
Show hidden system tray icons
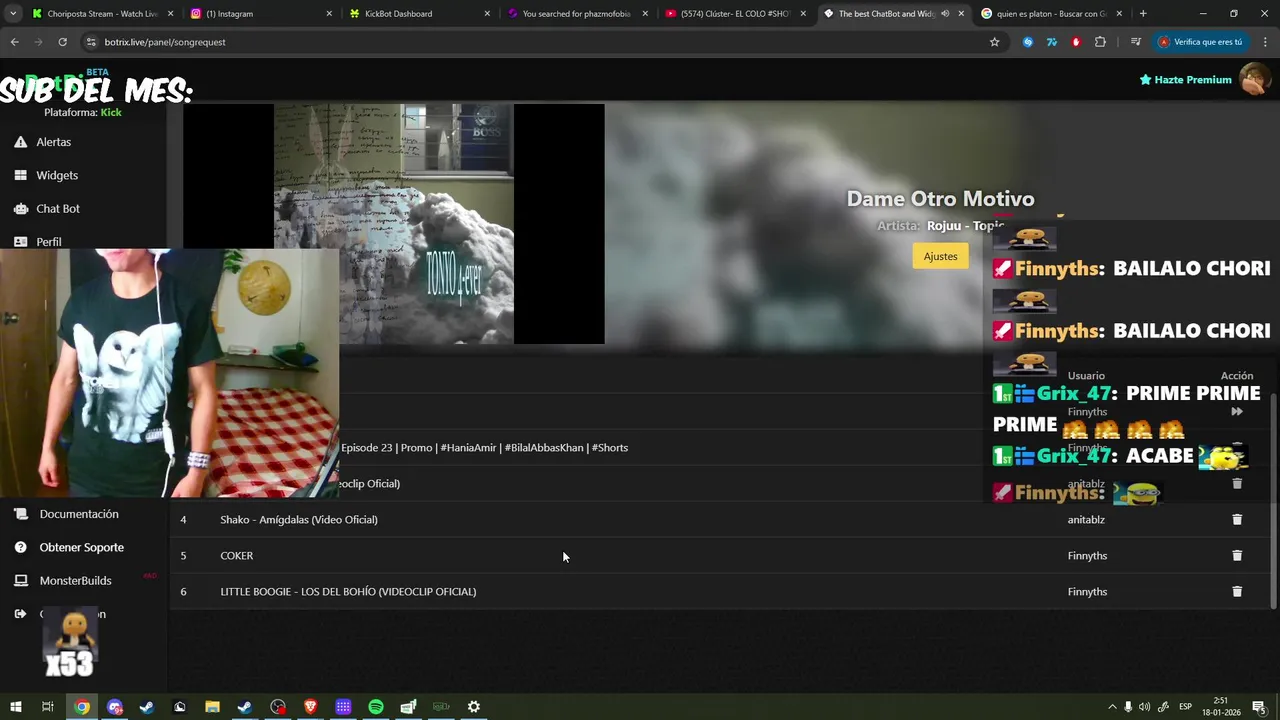1112,707
